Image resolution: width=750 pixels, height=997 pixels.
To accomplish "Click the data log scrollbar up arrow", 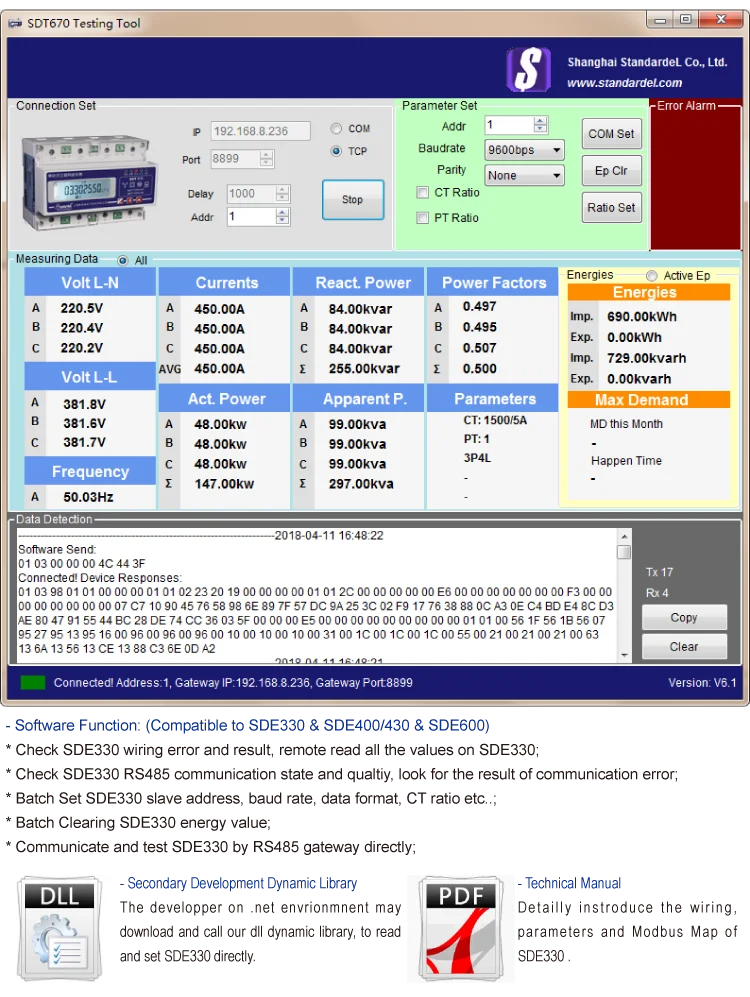I will [x=624, y=536].
